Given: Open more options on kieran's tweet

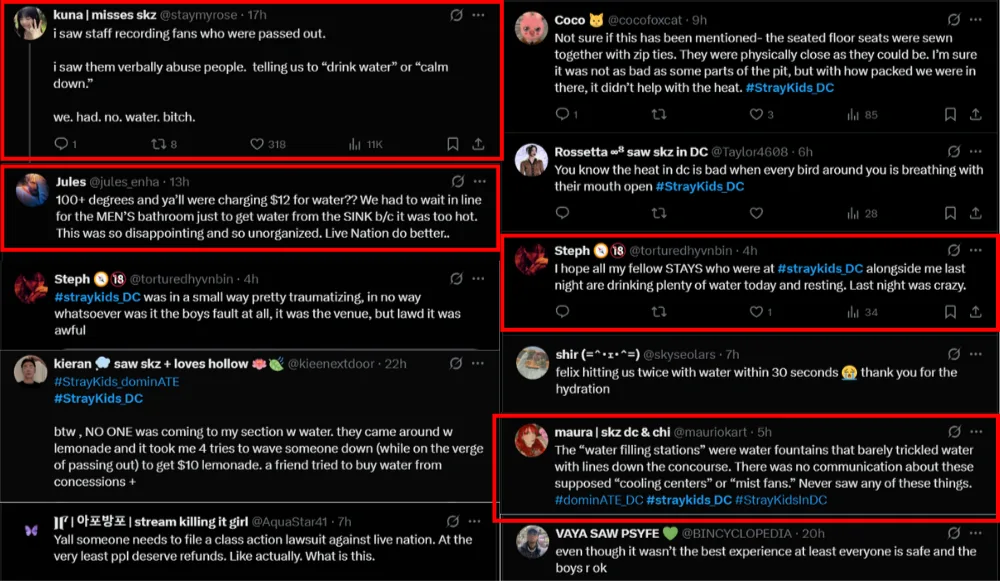Looking at the screenshot, I should pos(480,363).
